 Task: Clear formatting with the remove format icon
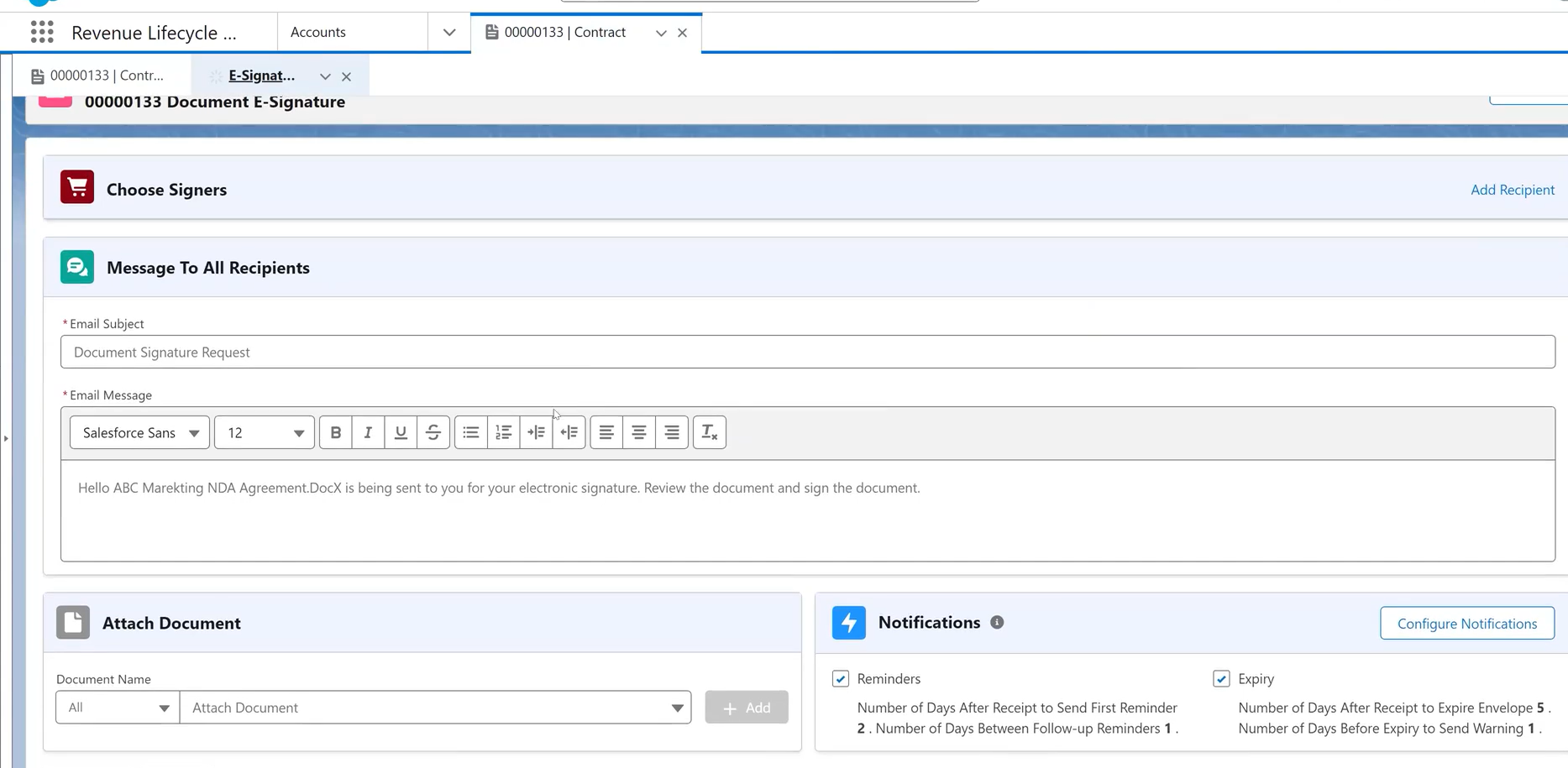(x=709, y=432)
